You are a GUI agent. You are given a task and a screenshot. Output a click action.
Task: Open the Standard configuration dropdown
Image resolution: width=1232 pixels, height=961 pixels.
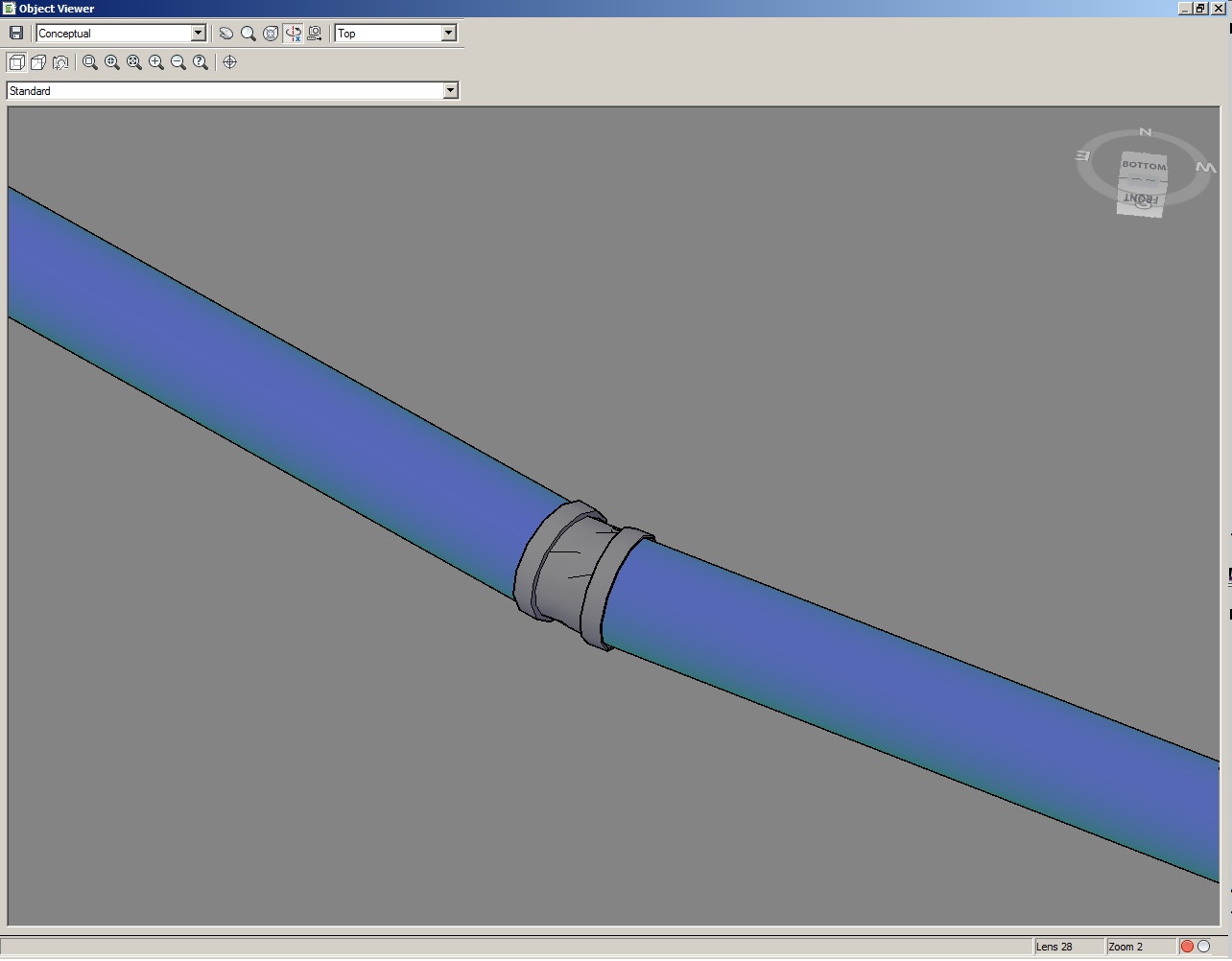point(451,90)
